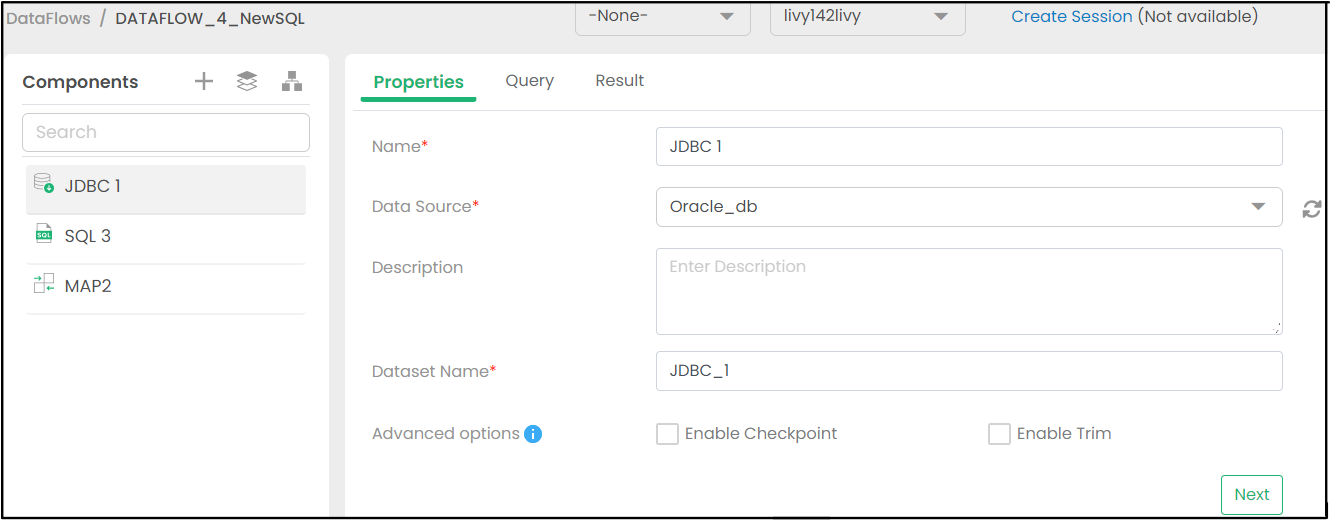Click the DataFlows breadcrumb link

(x=48, y=18)
